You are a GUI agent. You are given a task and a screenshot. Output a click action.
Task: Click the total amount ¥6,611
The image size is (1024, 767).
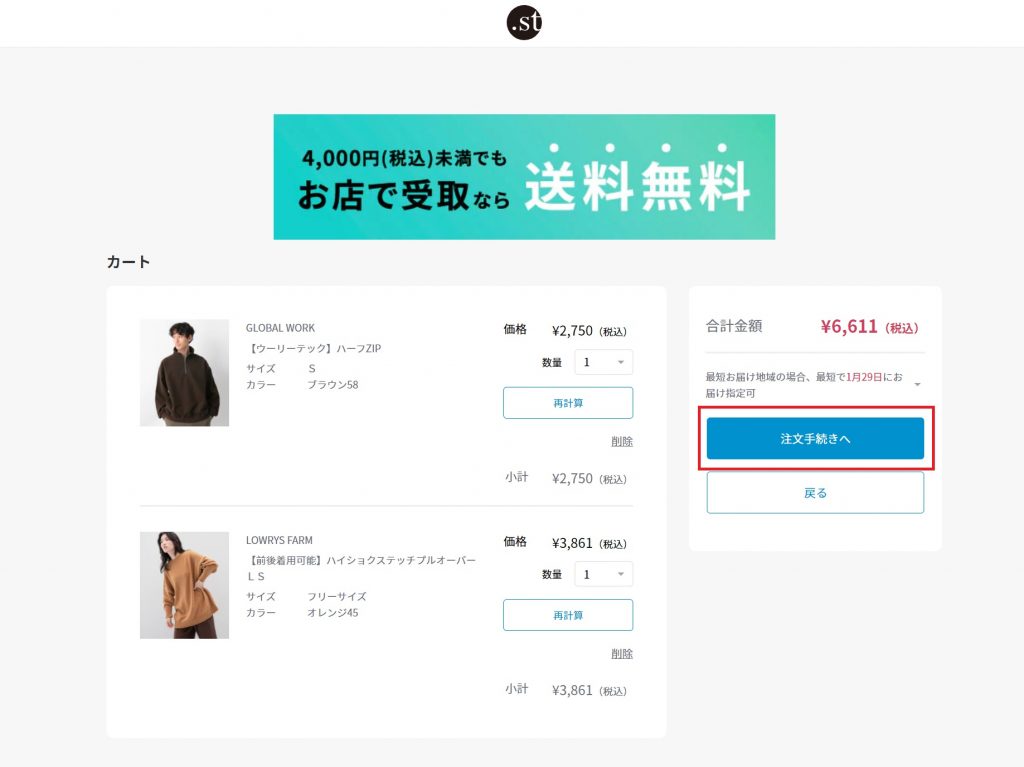849,327
